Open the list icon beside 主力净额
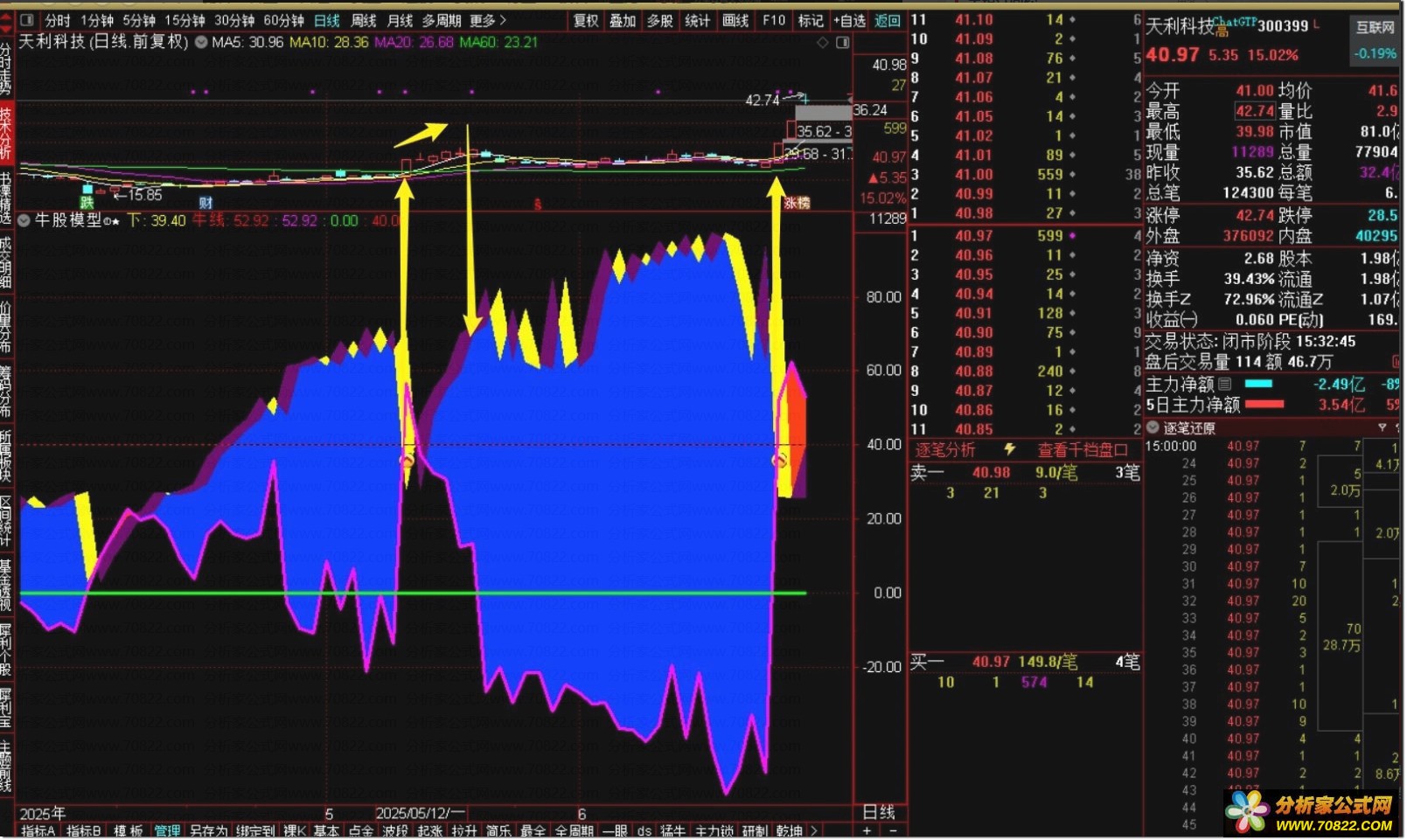 point(1225,384)
